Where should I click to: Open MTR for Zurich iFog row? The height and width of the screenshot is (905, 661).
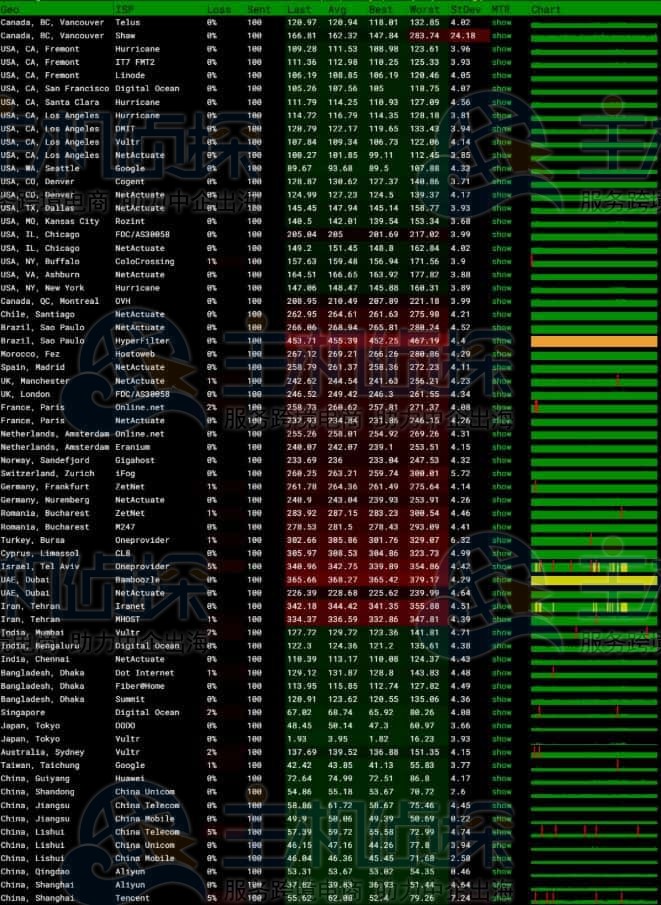coord(501,473)
